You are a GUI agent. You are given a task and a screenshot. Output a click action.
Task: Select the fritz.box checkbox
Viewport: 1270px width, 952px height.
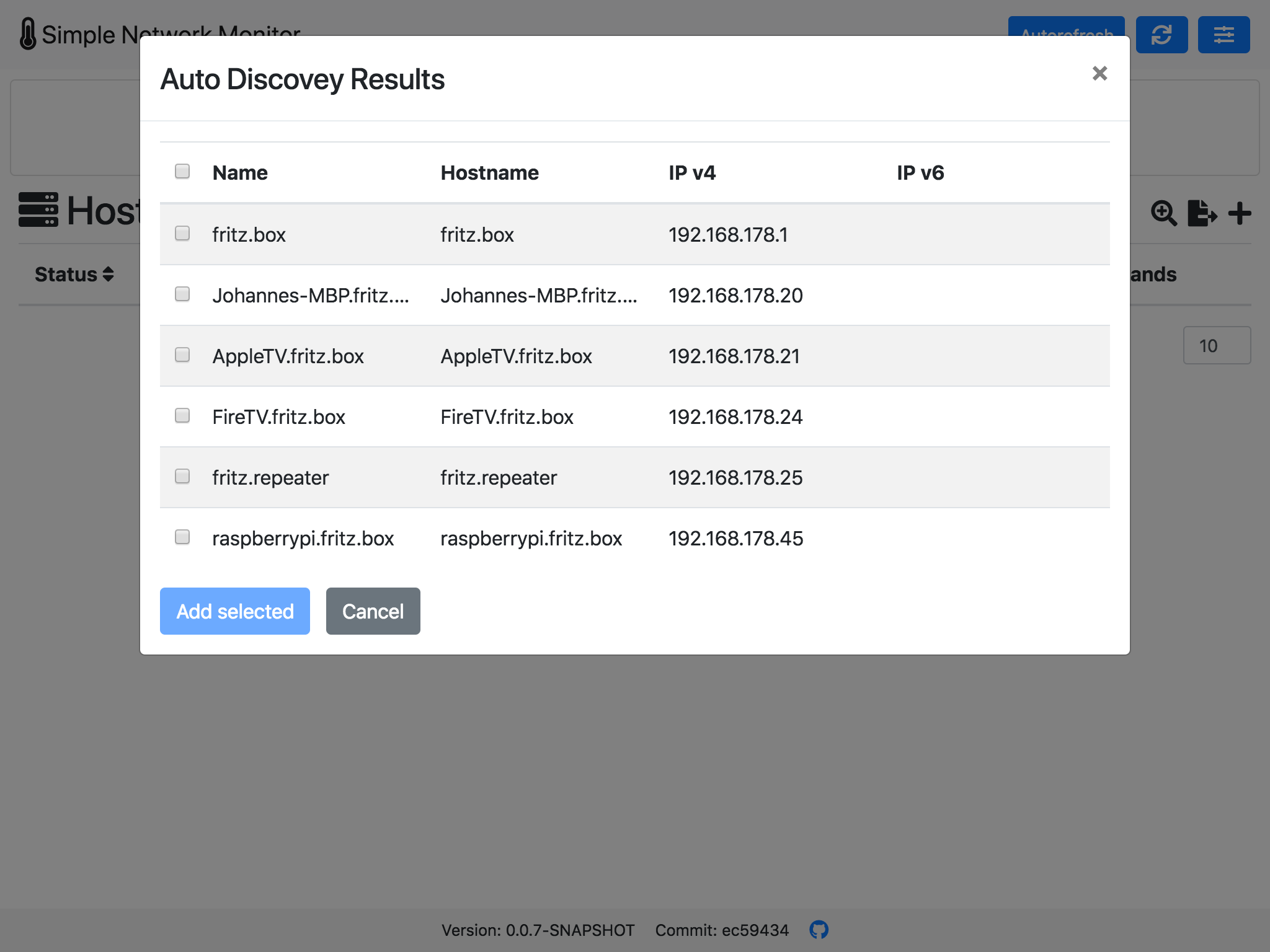click(182, 233)
